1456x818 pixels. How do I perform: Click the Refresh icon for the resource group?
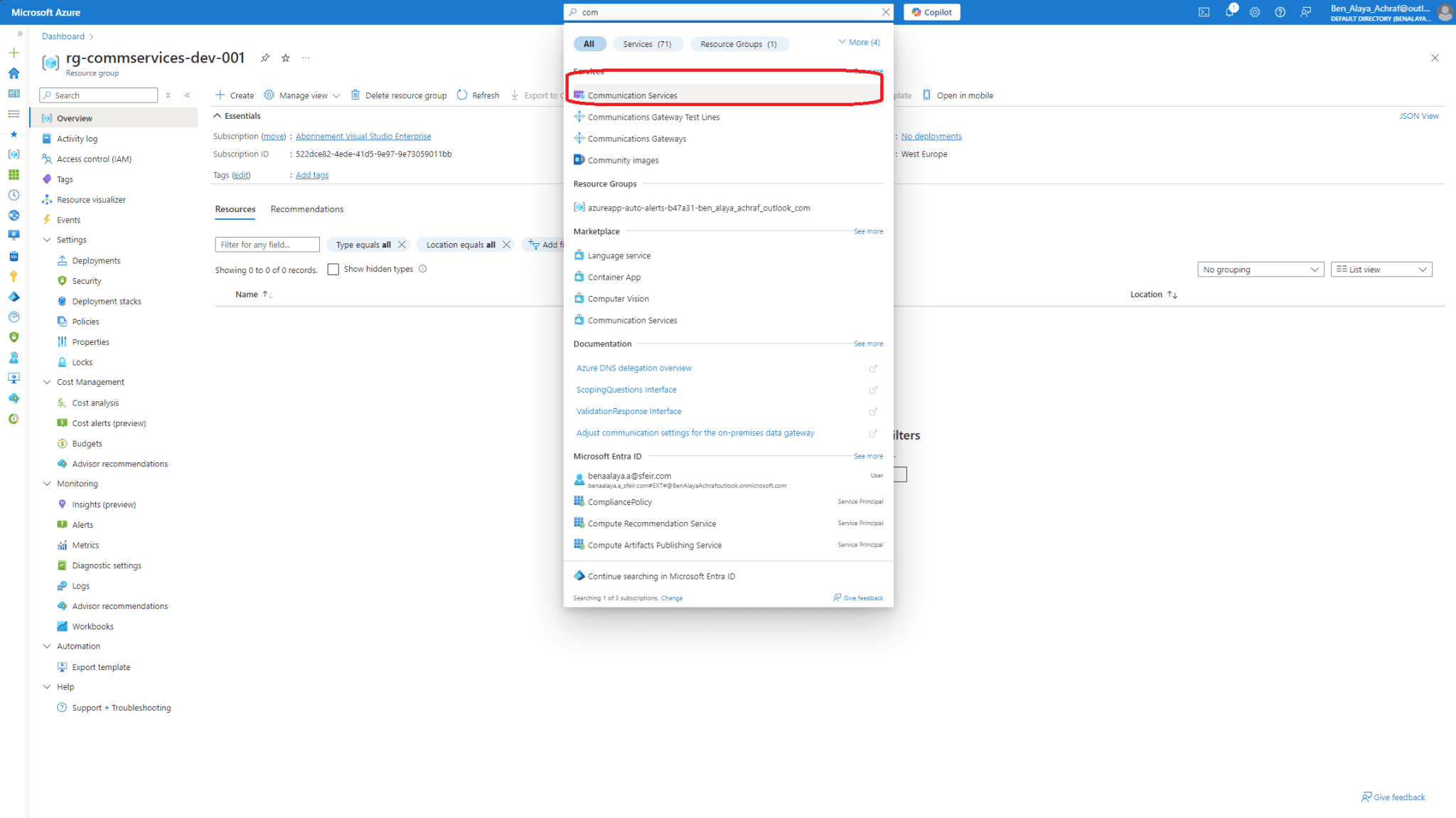coord(462,95)
